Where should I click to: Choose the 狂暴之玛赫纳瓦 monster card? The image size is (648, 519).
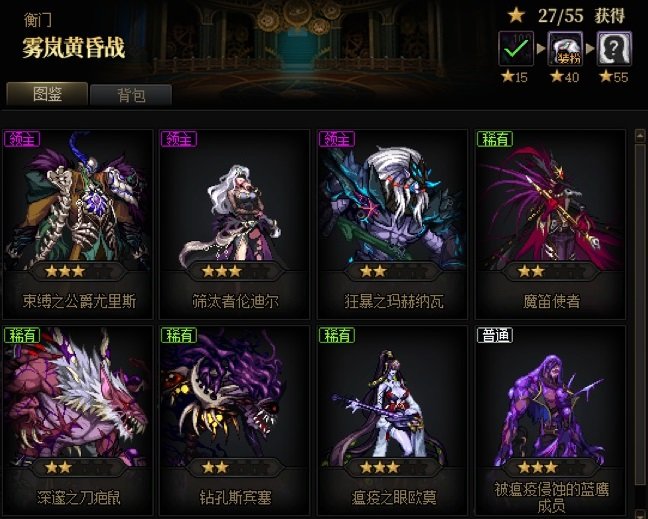(x=393, y=224)
